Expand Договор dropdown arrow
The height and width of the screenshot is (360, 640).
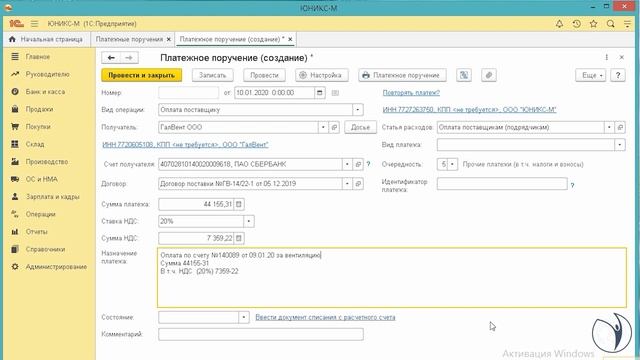pyautogui.click(x=347, y=184)
